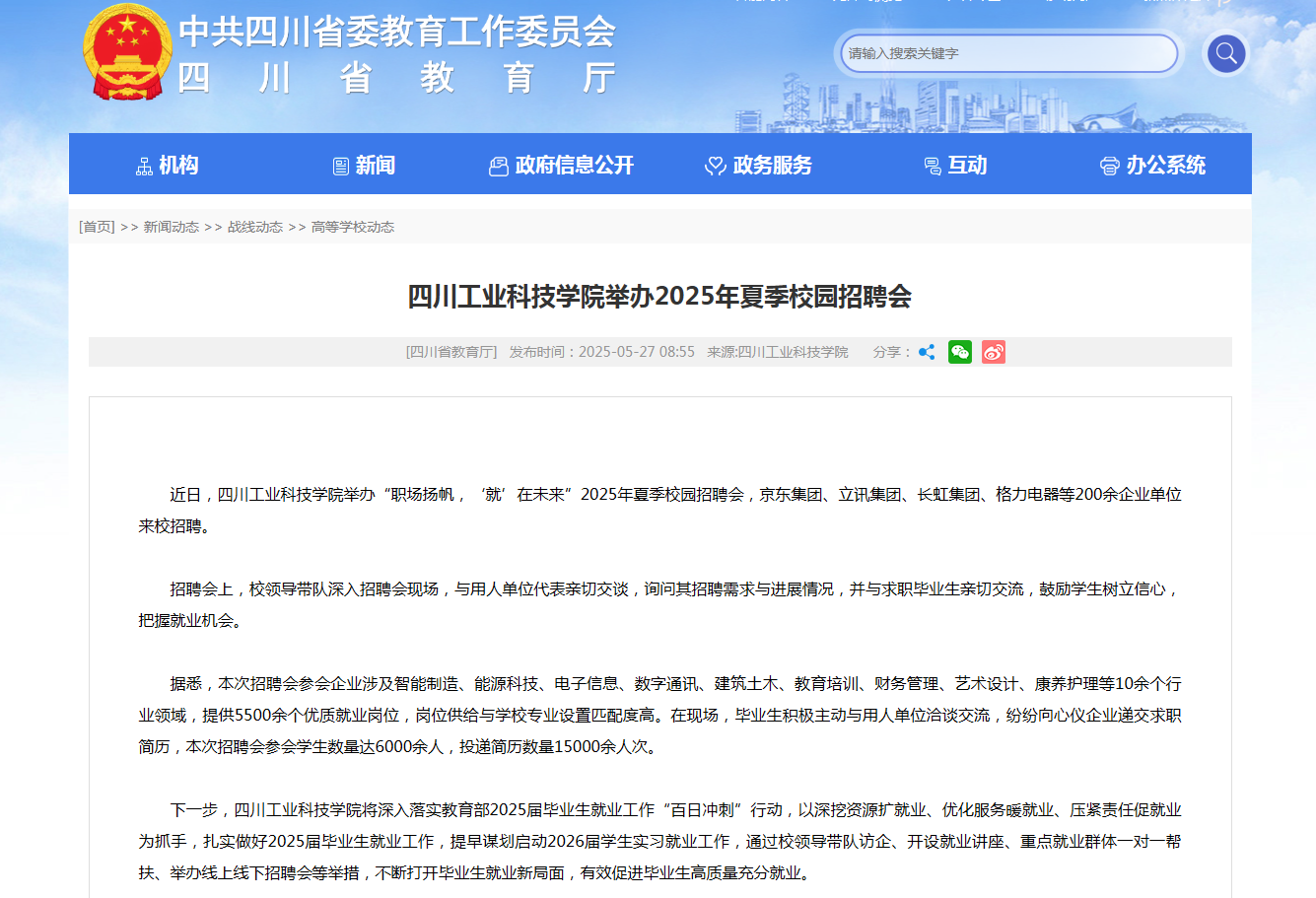Click the heart icon beside 政务服务
This screenshot has height=898, width=1316.
[716, 167]
